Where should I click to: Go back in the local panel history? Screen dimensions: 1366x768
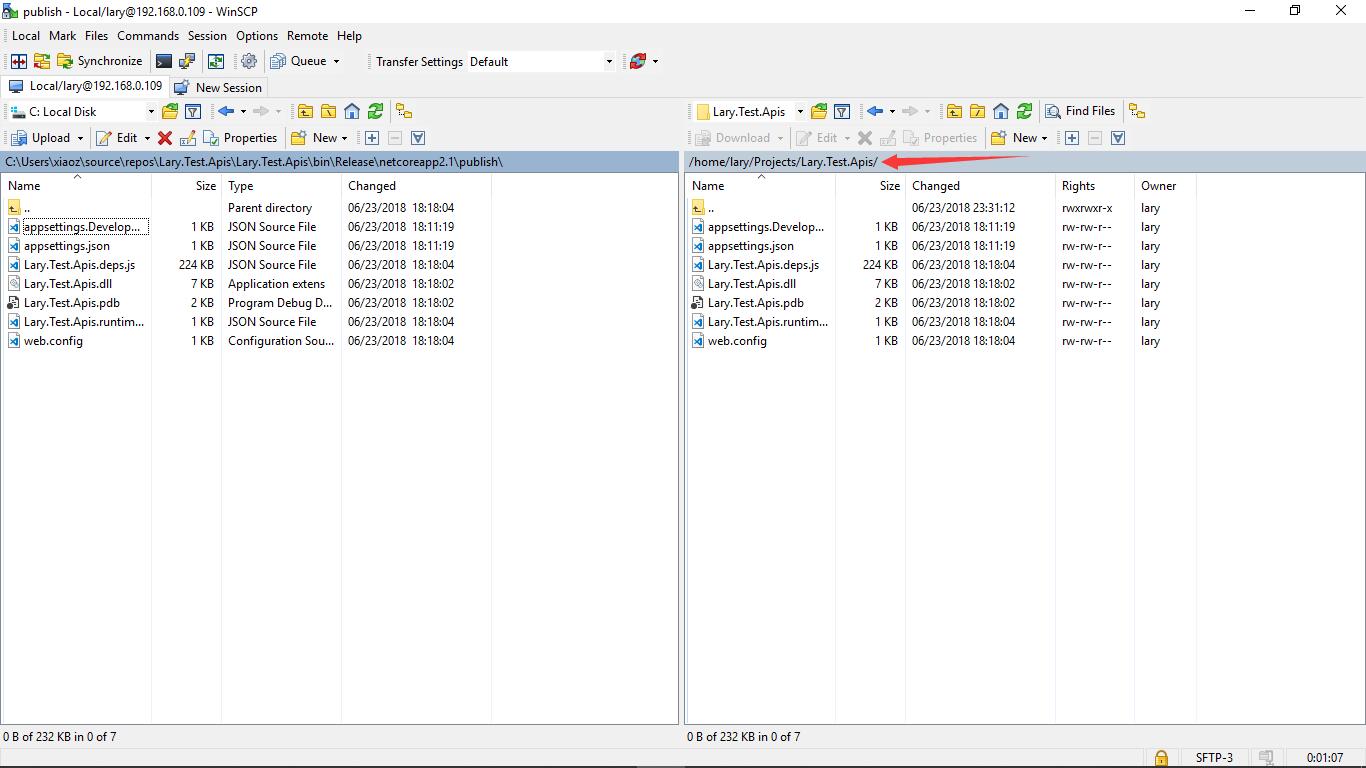[x=226, y=111]
